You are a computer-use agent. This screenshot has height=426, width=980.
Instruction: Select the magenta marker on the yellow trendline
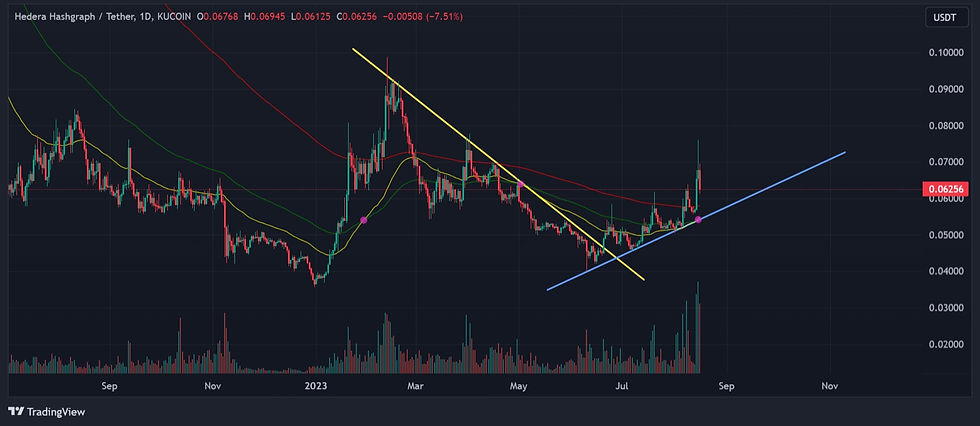coord(520,184)
